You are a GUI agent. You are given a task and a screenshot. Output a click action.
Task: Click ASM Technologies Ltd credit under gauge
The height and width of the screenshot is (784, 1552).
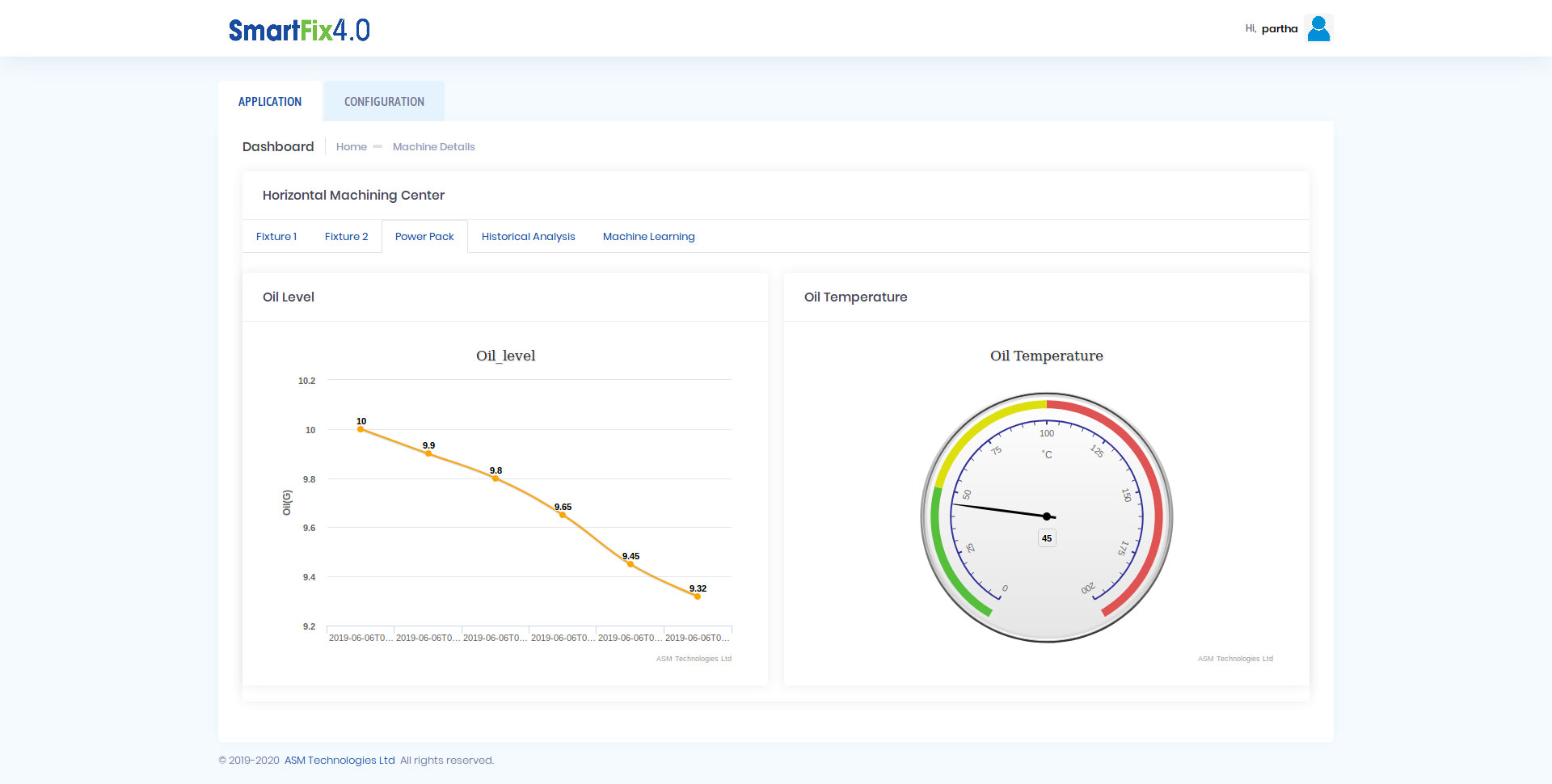click(1235, 659)
